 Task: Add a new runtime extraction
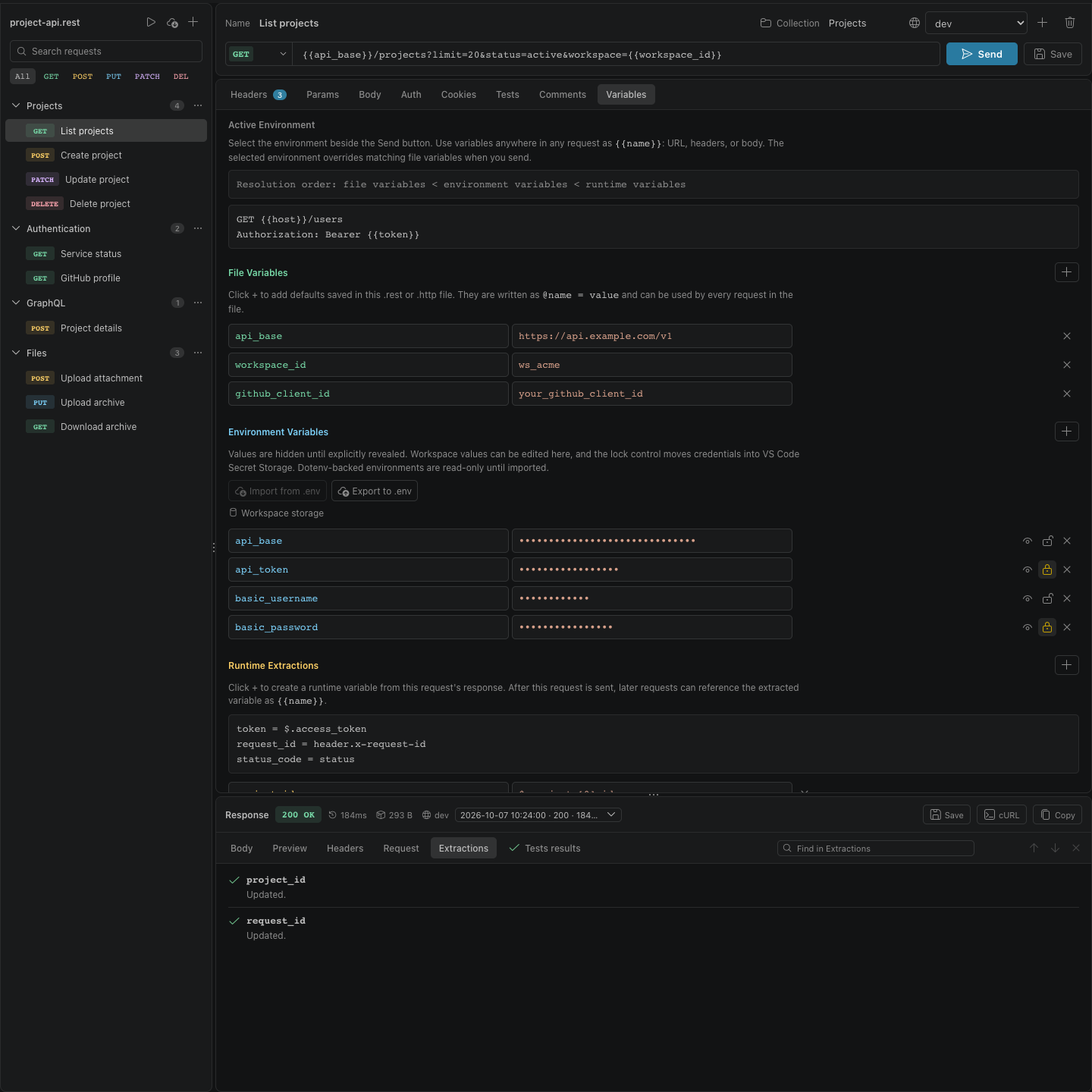coord(1067,665)
